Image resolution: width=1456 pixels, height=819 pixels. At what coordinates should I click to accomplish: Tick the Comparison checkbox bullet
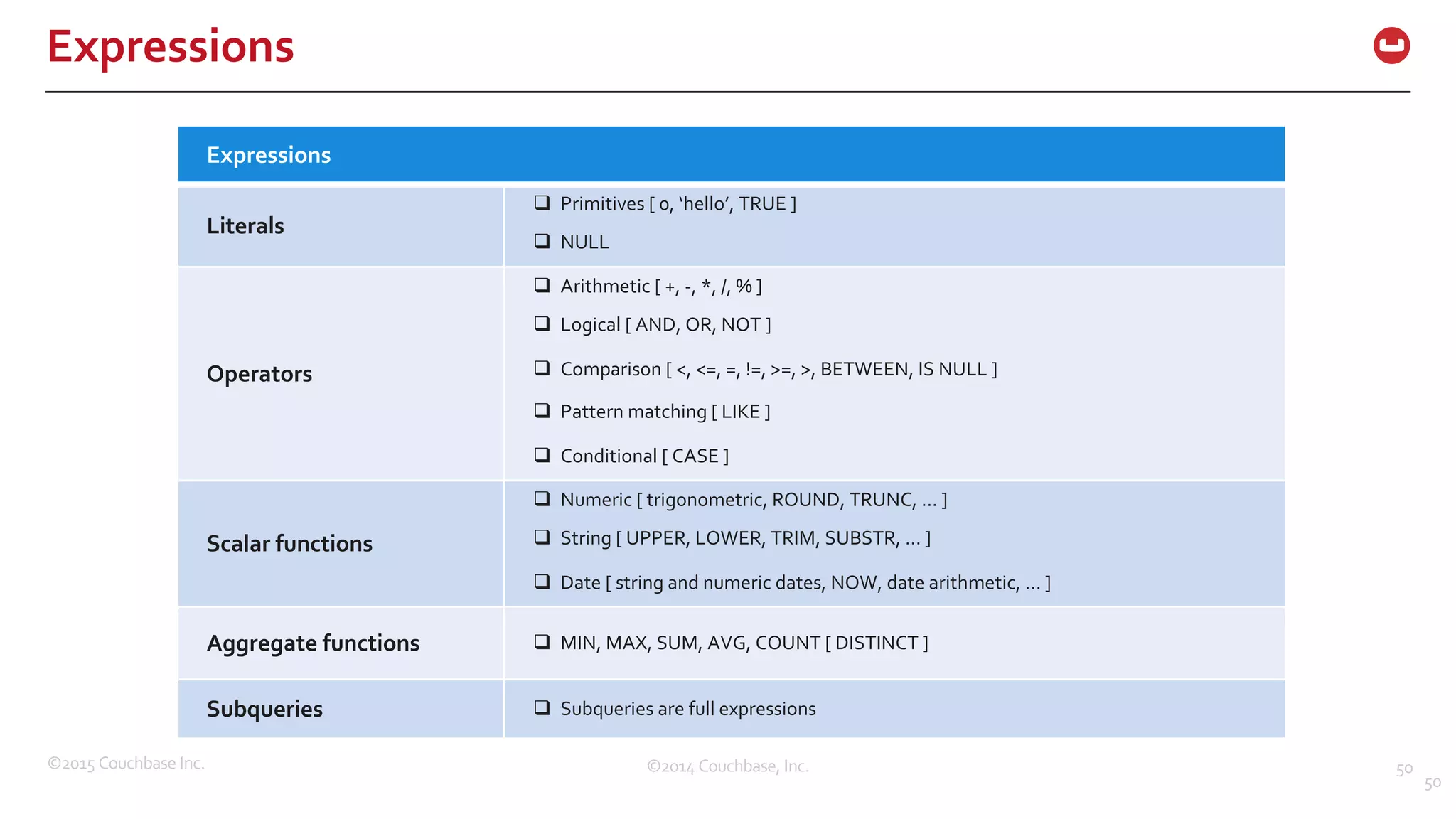pyautogui.click(x=542, y=368)
